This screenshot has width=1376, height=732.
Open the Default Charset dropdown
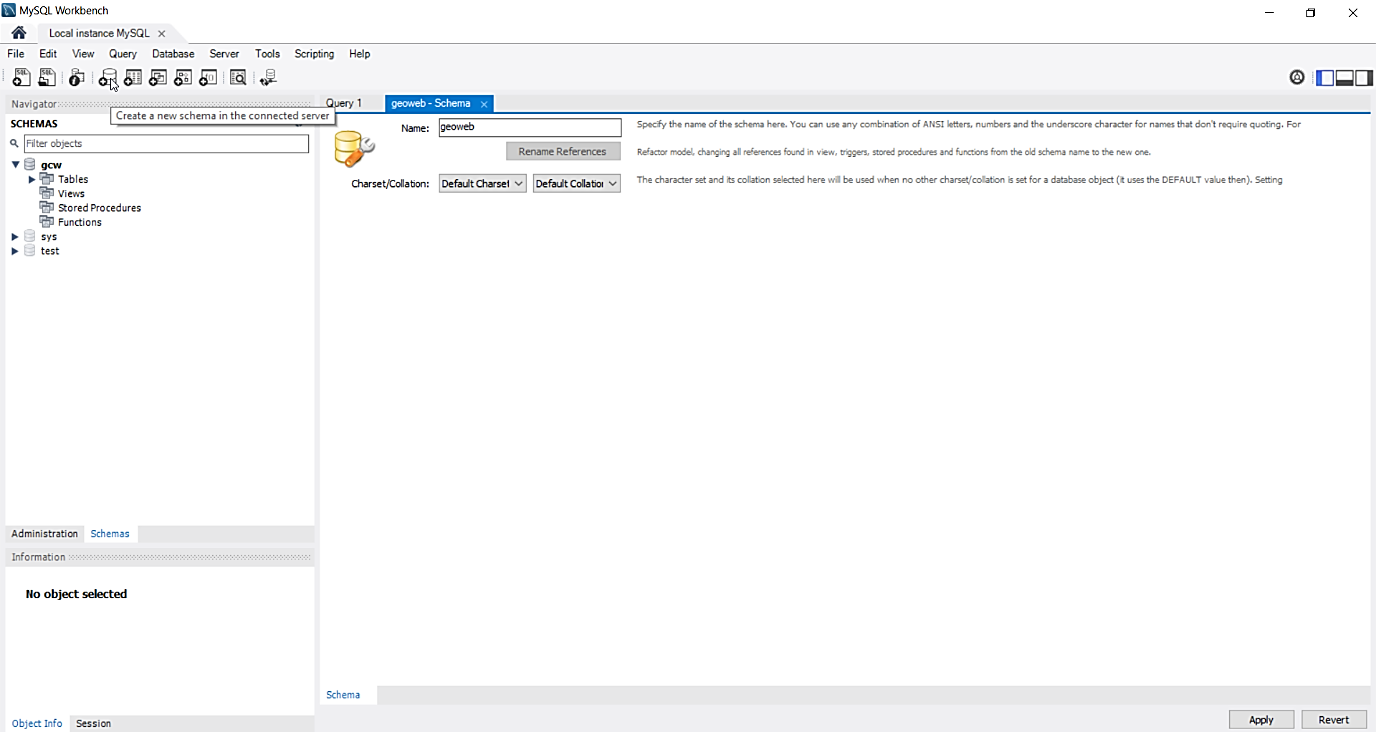483,184
